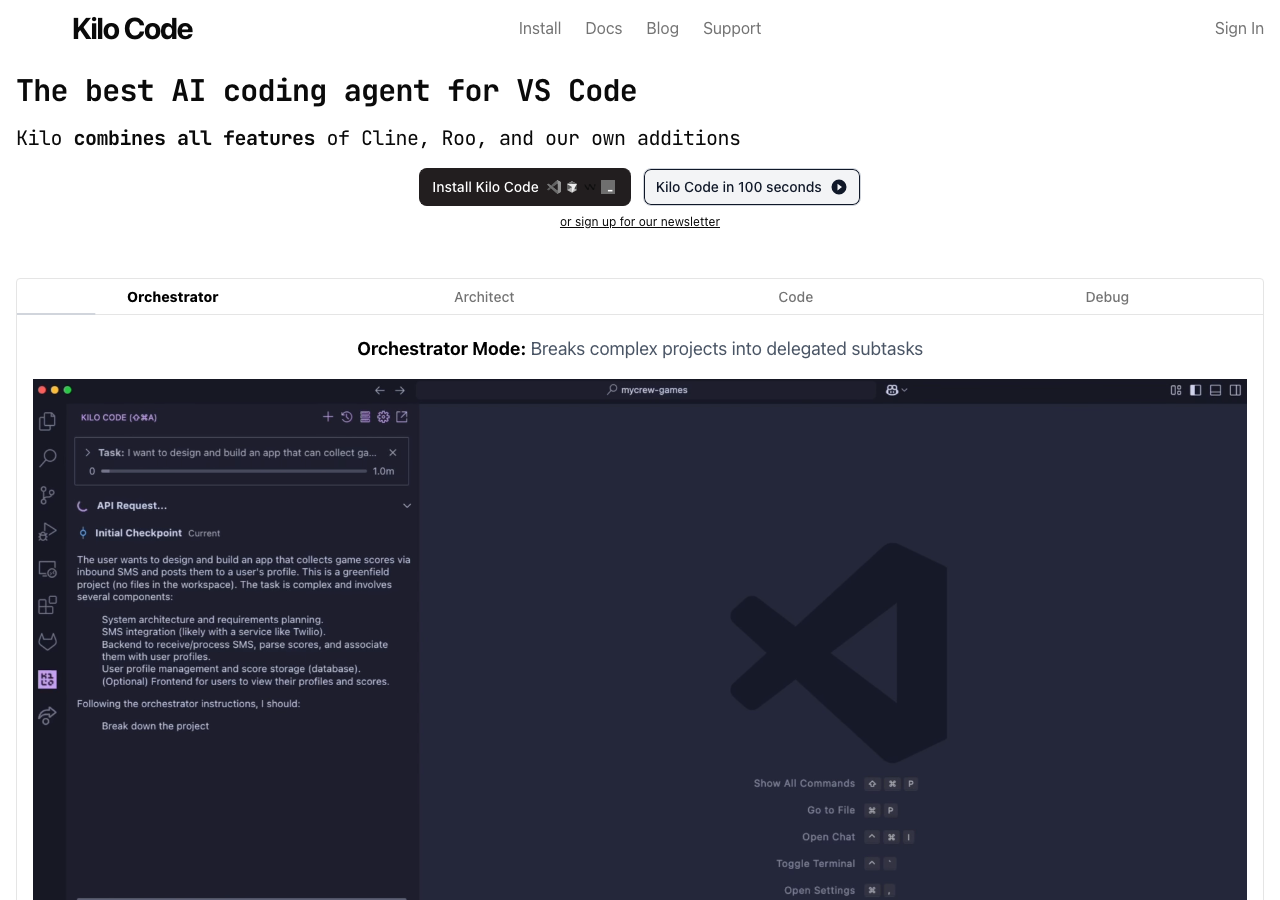Image resolution: width=1280 pixels, height=900 pixels.
Task: Click the 'Orchestrator Mode:' heading text
Action: (x=441, y=349)
